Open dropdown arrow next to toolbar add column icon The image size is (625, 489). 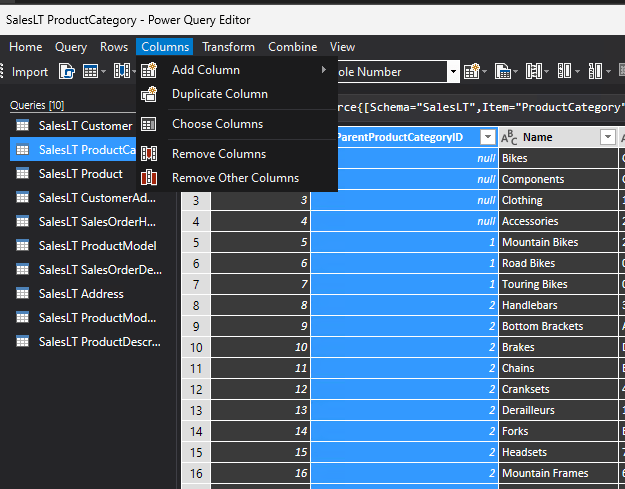485,72
